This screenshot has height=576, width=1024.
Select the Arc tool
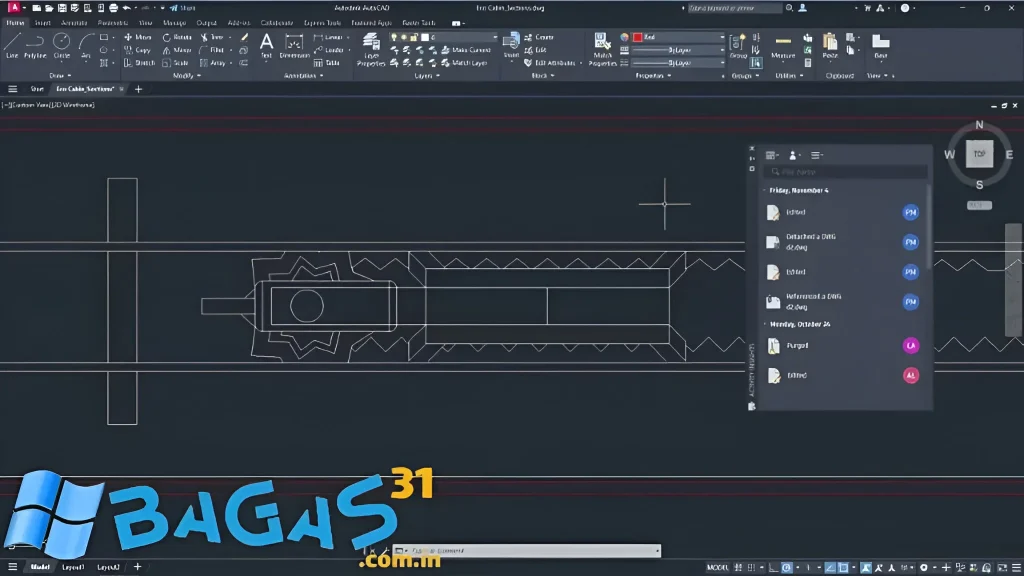click(x=86, y=46)
